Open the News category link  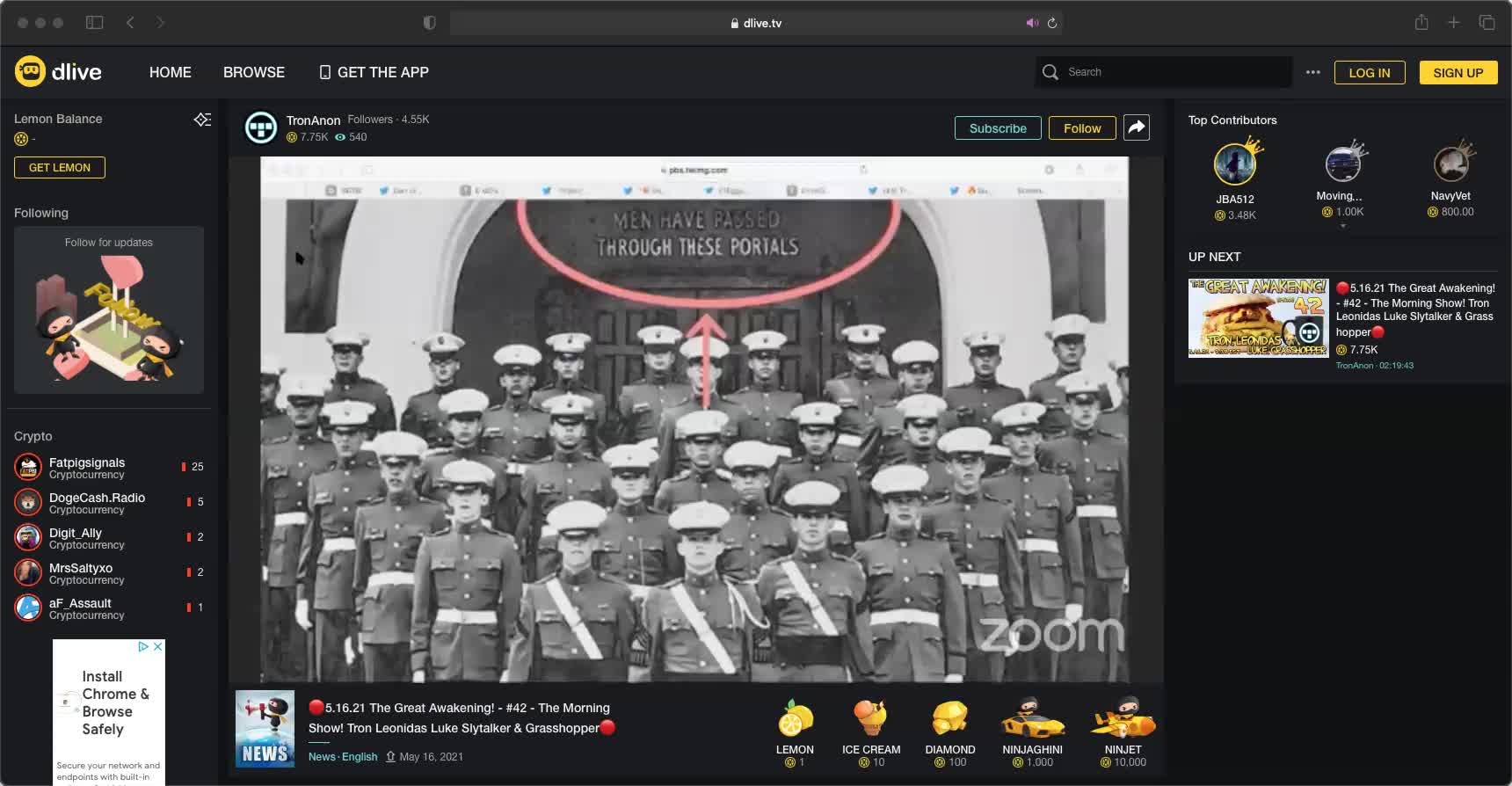point(322,757)
